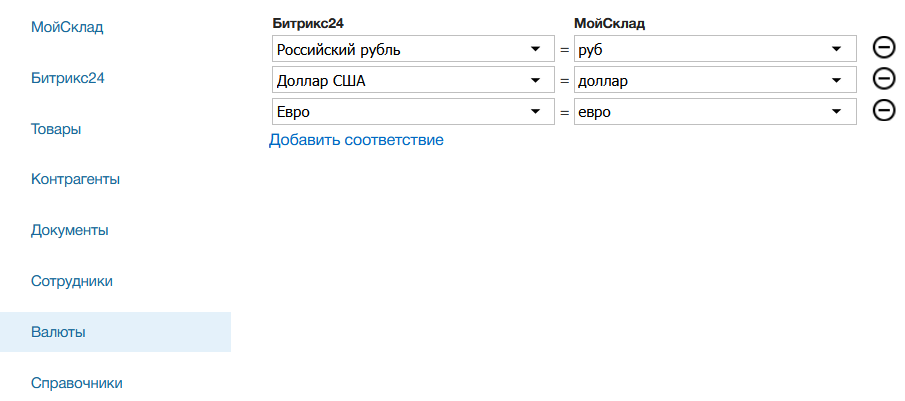This screenshot has height=401, width=905.
Task: Click the bold МойСклад column header
Action: coord(609,21)
